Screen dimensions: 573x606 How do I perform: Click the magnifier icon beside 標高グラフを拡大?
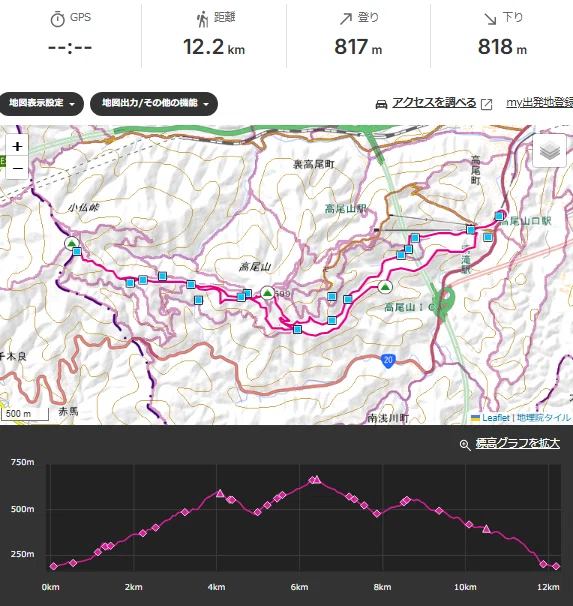[x=465, y=445]
